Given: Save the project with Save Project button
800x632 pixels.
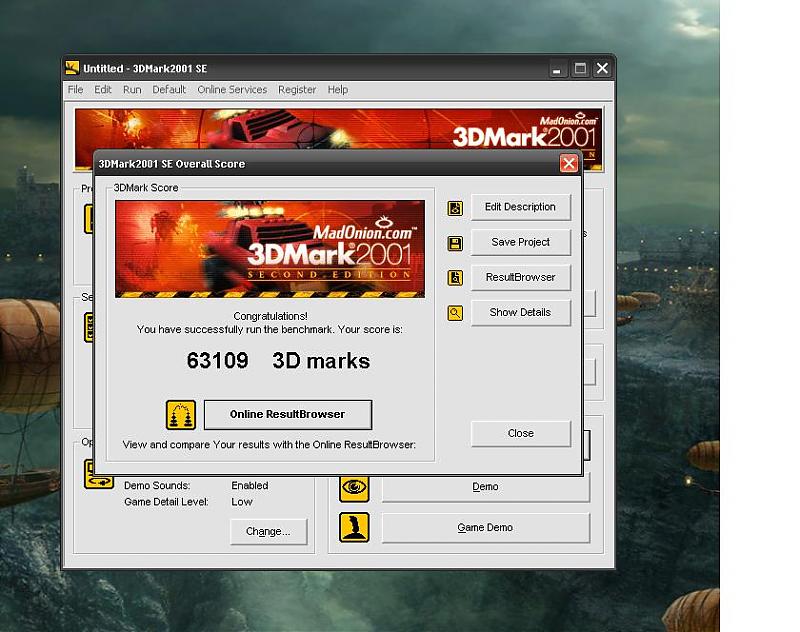Looking at the screenshot, I should tap(520, 242).
